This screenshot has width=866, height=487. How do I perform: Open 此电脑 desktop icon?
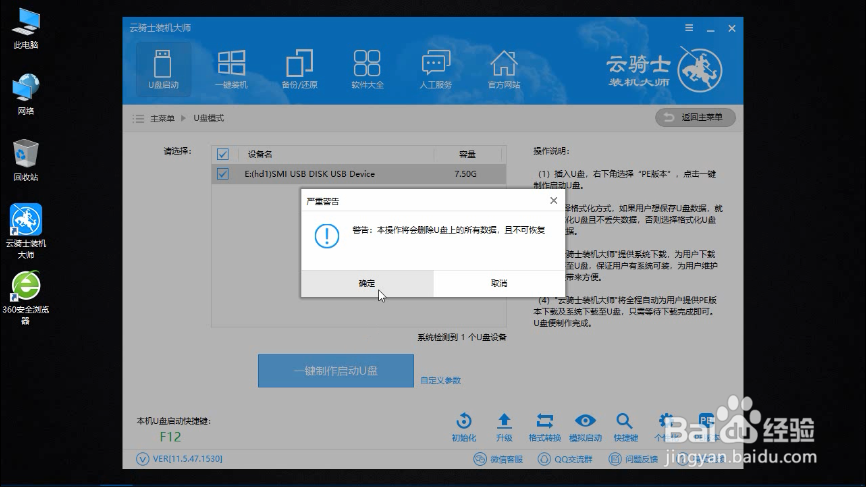click(x=25, y=29)
